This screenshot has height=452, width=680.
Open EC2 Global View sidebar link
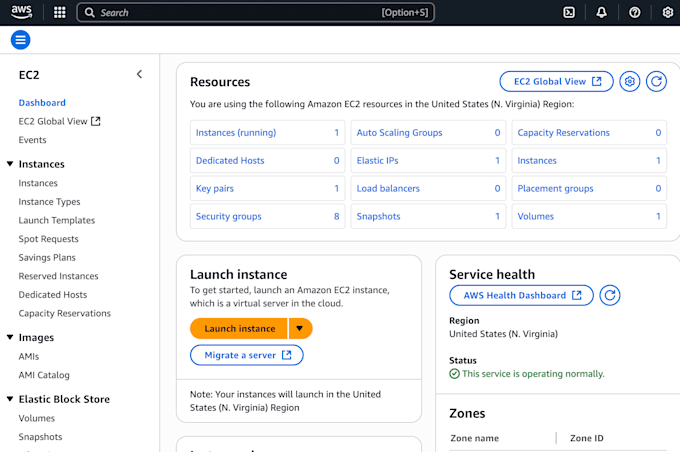[x=59, y=121]
